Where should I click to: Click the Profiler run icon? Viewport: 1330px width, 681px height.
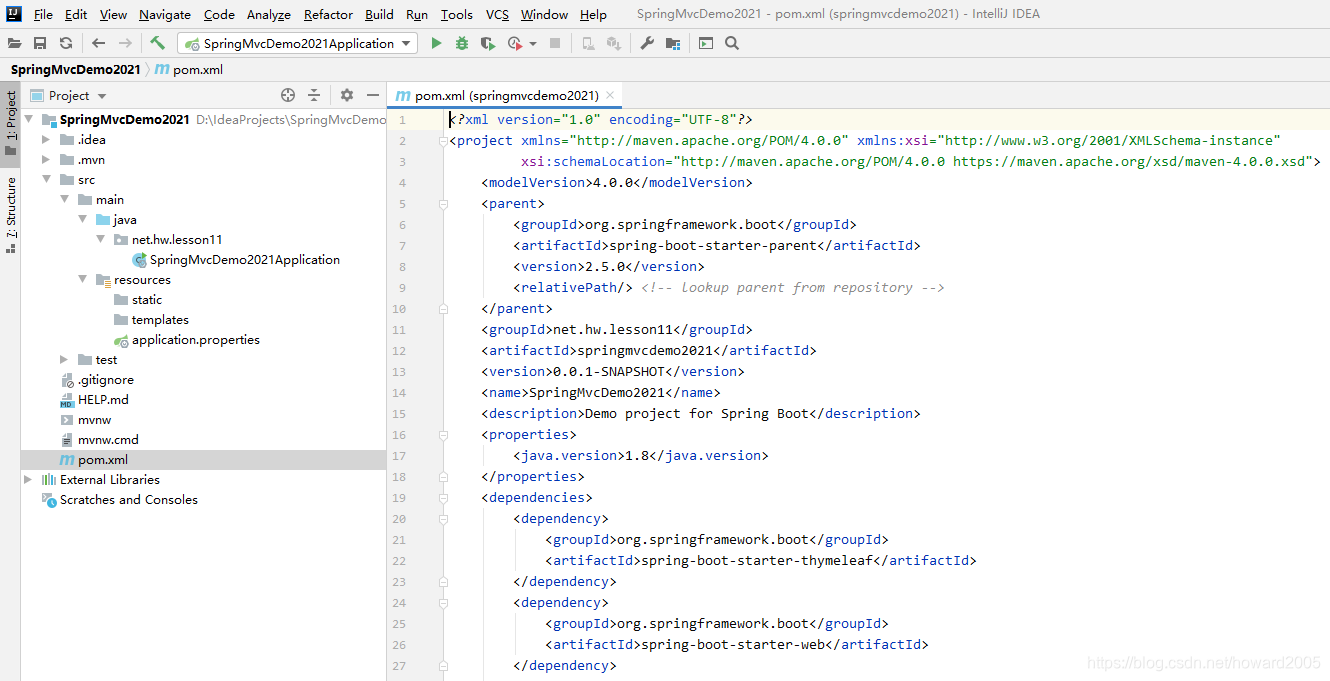point(515,43)
